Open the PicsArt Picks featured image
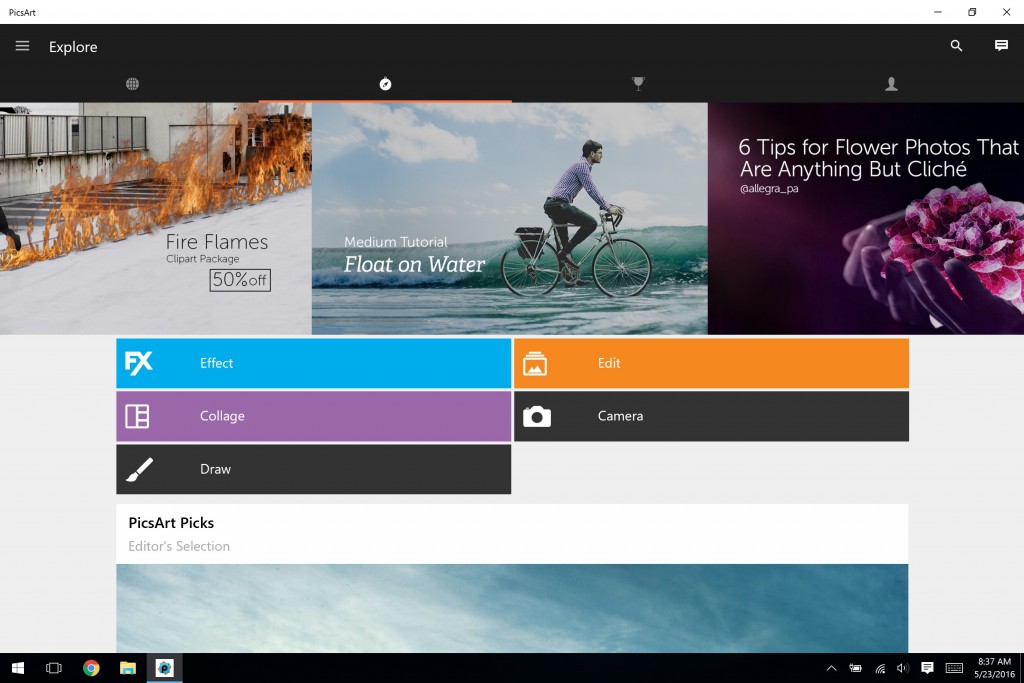 512,608
